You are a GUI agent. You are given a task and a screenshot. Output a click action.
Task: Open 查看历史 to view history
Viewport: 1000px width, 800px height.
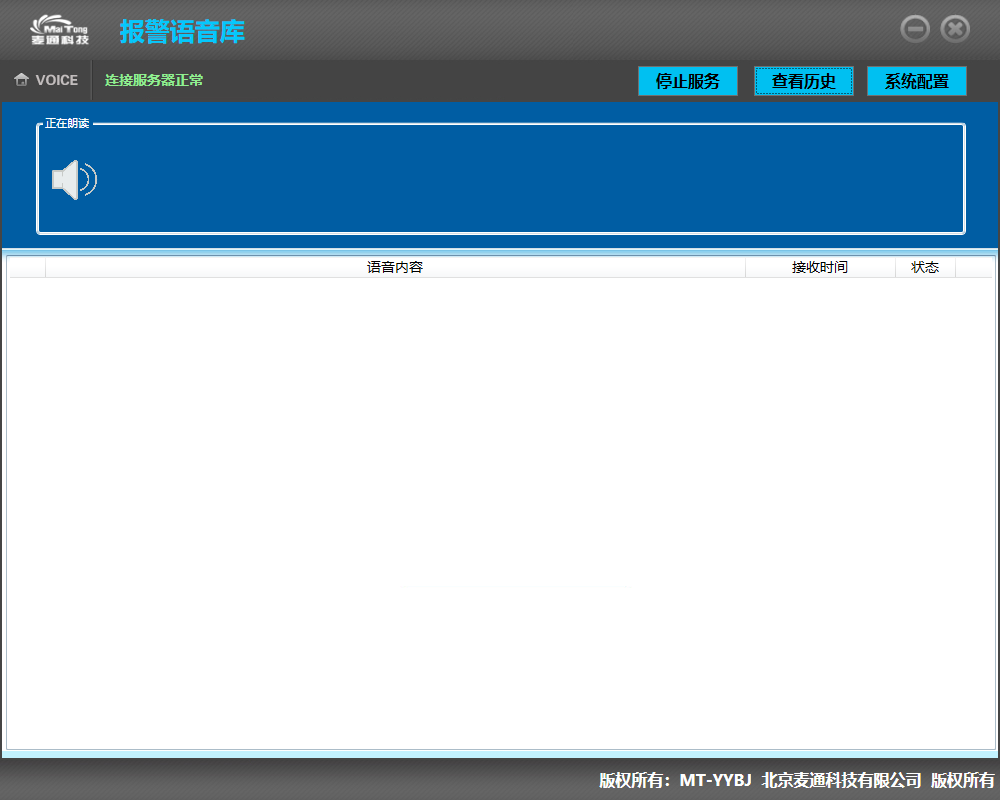803,81
